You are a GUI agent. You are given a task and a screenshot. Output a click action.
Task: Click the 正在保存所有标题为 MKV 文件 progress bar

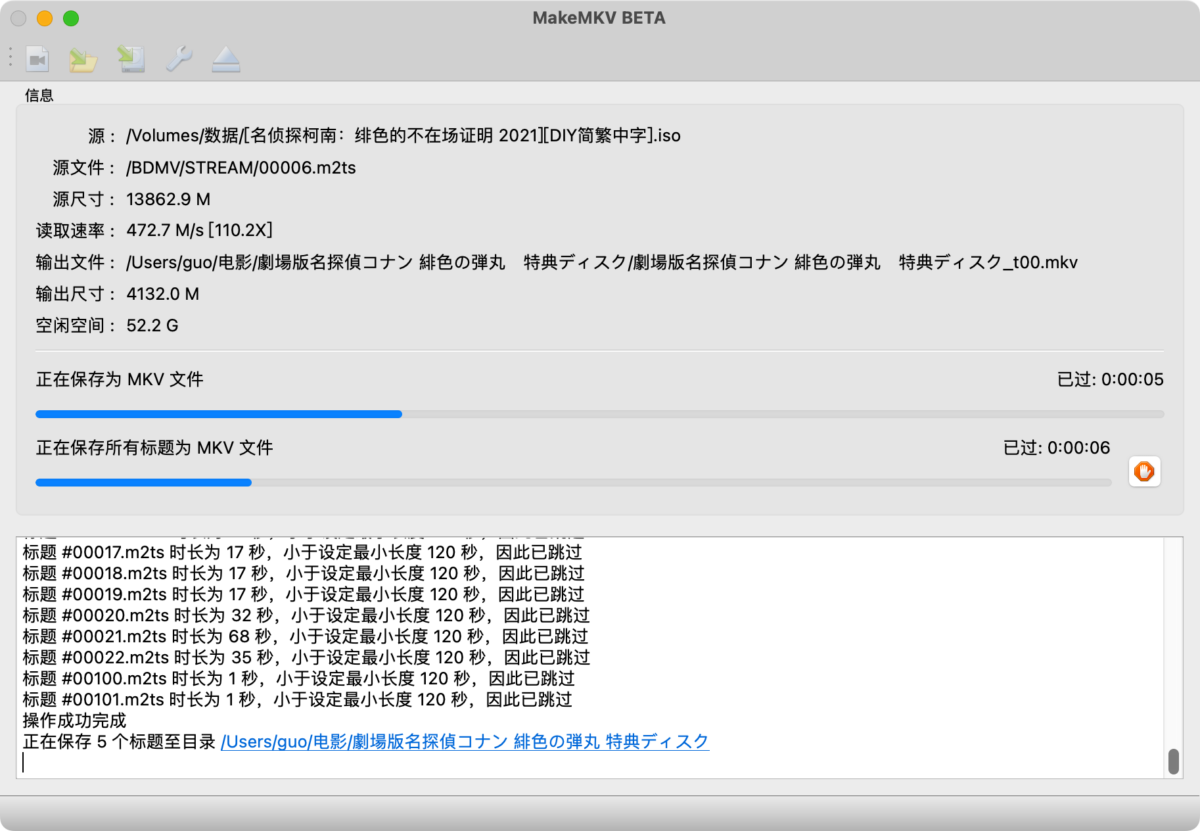574,482
